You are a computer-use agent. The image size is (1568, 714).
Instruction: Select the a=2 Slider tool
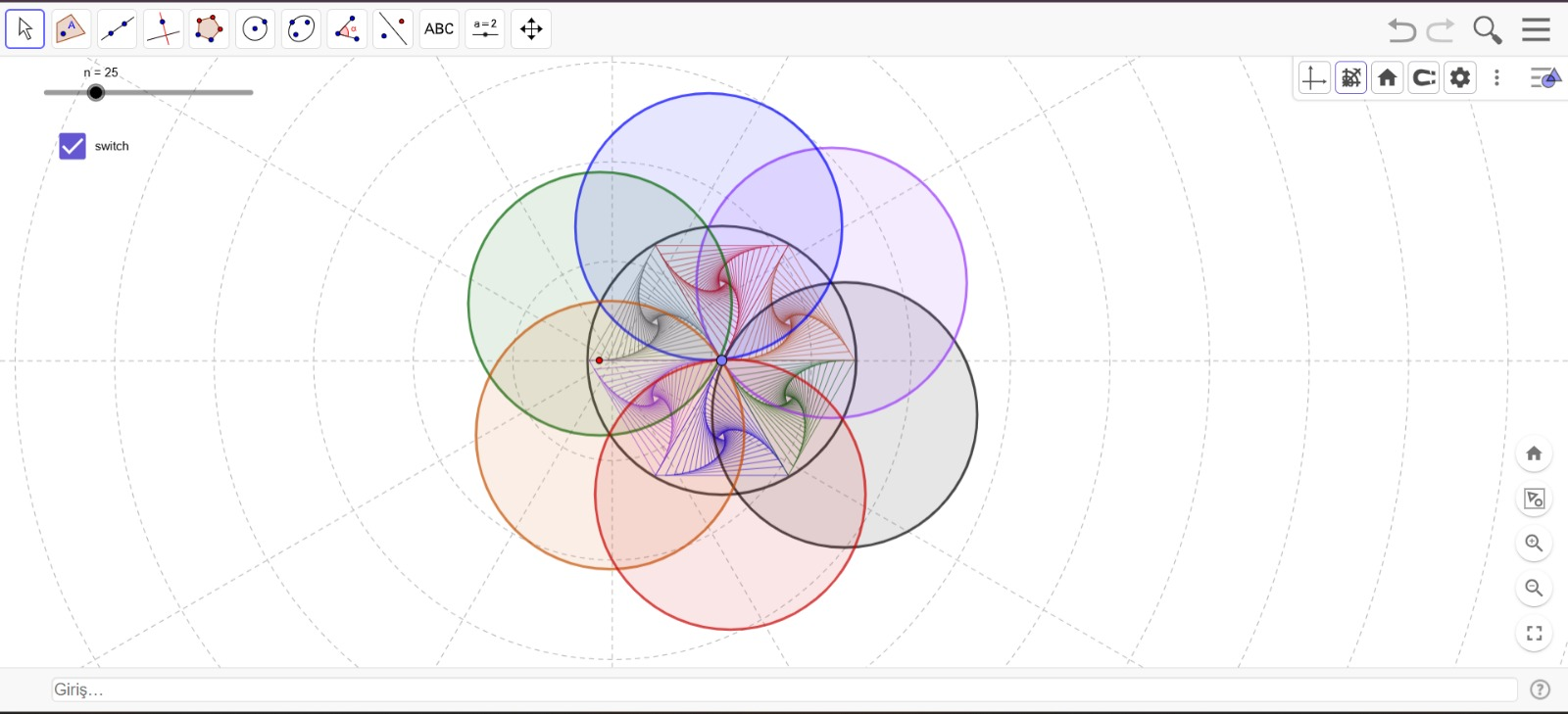point(485,29)
